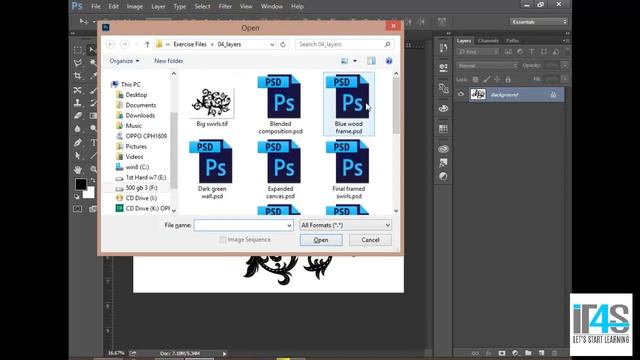The image size is (640, 360).
Task: Toggle Lock position
Action: pos(497,79)
